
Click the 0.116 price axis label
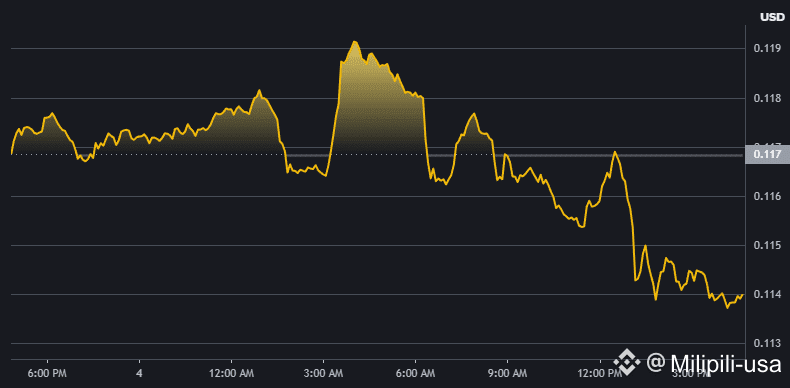pos(767,196)
